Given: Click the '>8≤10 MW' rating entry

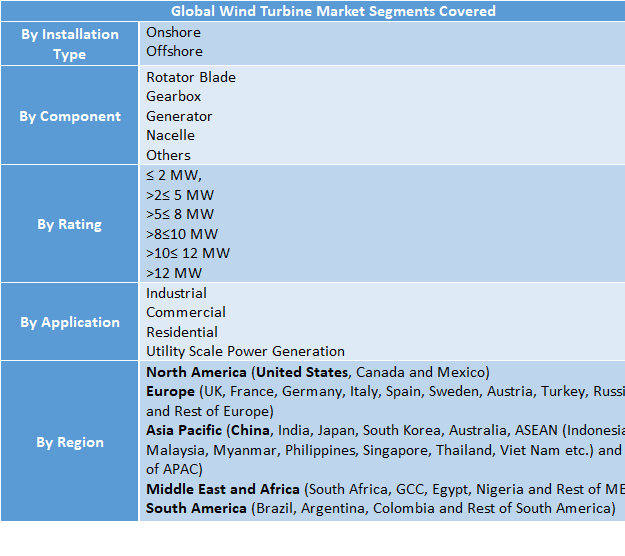Looking at the screenshot, I should coord(182,234).
